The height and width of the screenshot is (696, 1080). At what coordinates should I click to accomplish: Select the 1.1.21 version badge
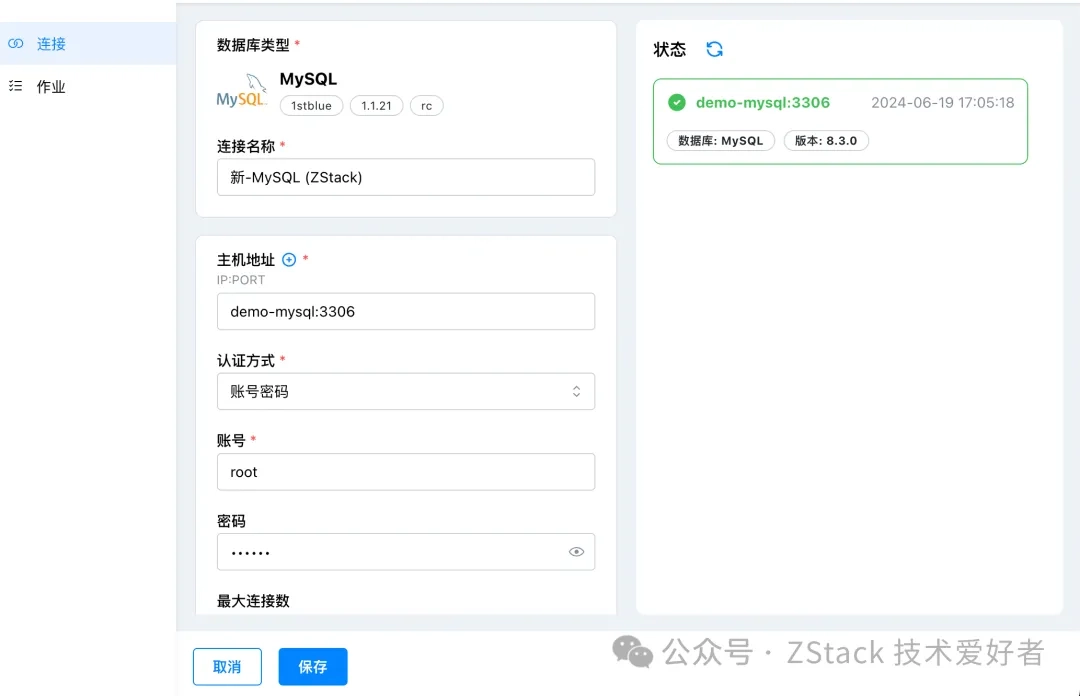point(376,105)
